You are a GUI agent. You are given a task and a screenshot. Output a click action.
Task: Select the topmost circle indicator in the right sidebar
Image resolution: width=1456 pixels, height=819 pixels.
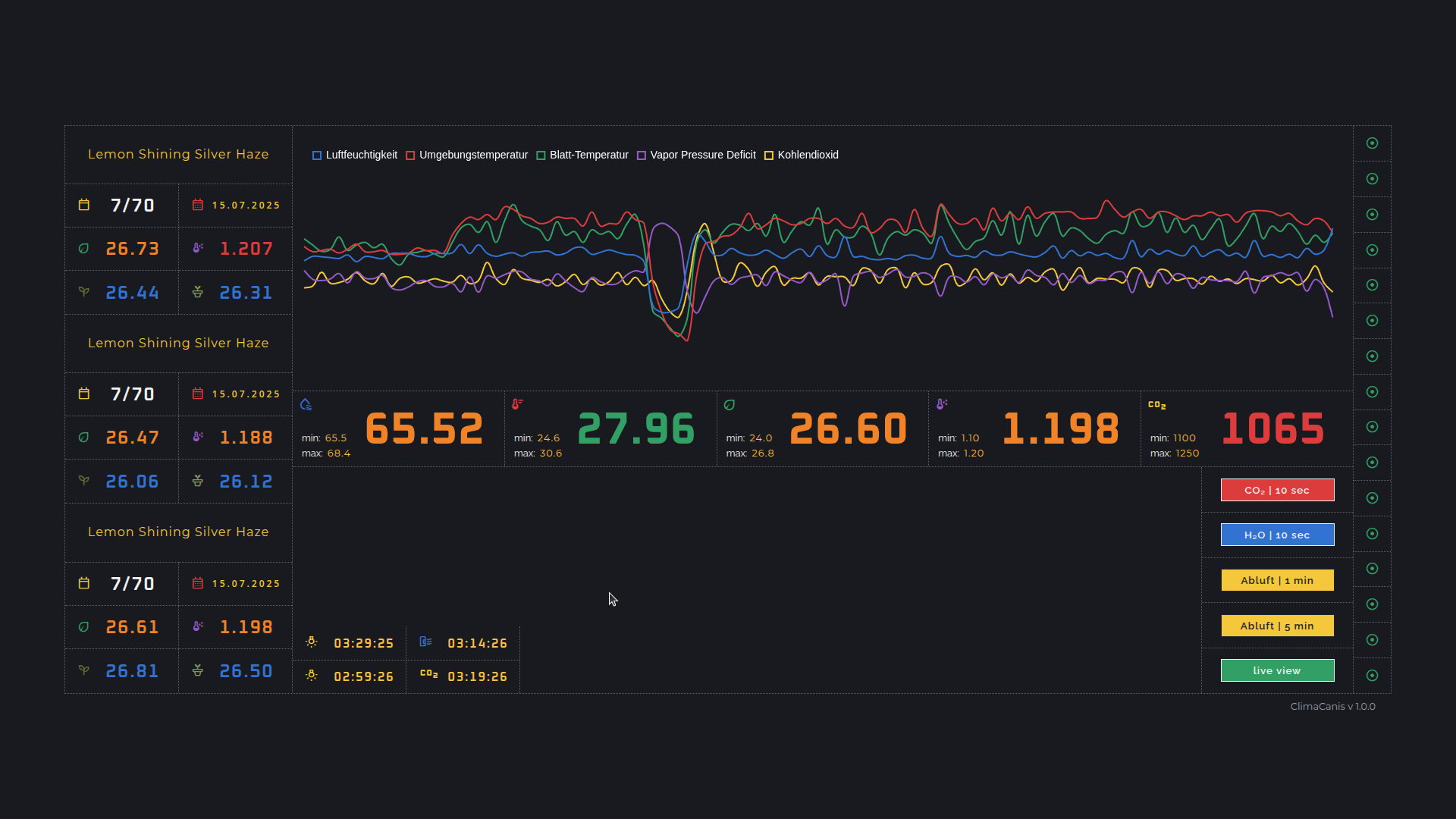pos(1372,143)
